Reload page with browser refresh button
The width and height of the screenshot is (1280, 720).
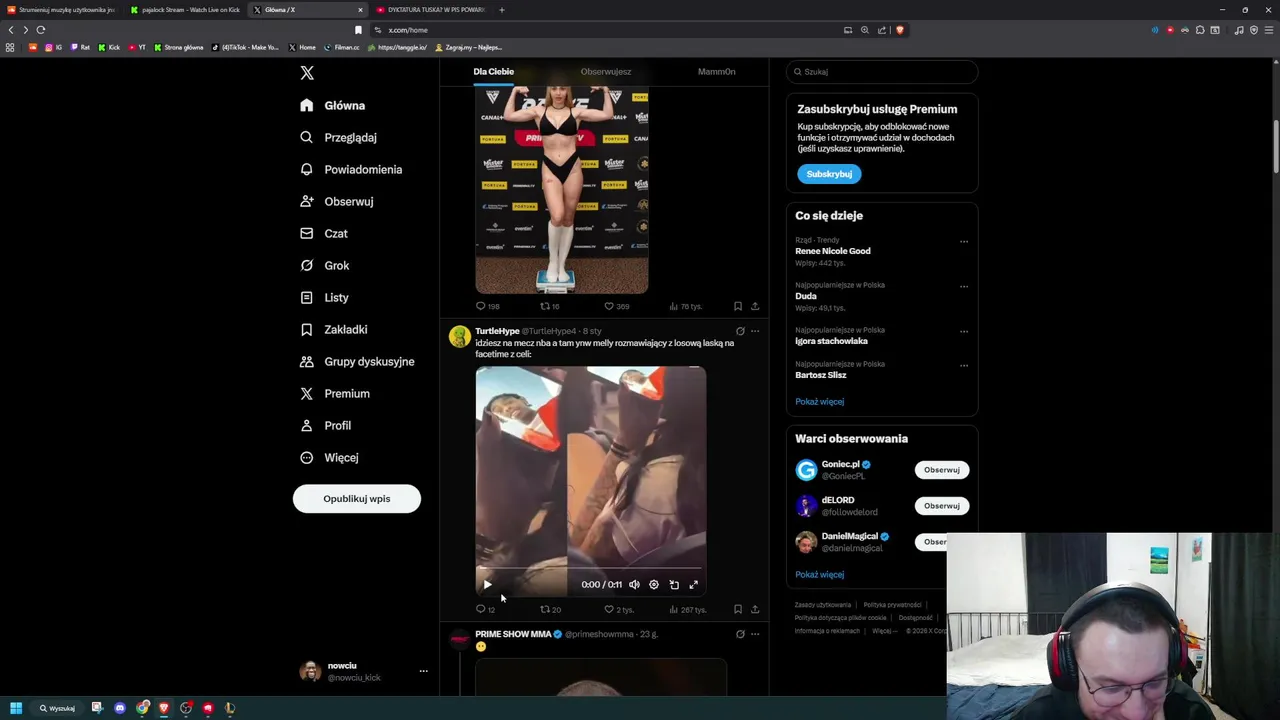point(41,30)
